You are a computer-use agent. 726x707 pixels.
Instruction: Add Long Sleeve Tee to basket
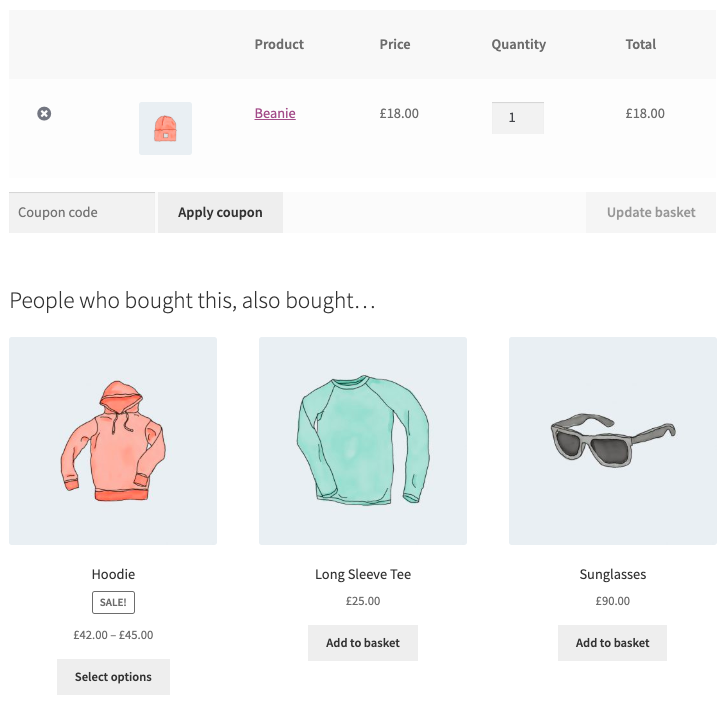[363, 643]
